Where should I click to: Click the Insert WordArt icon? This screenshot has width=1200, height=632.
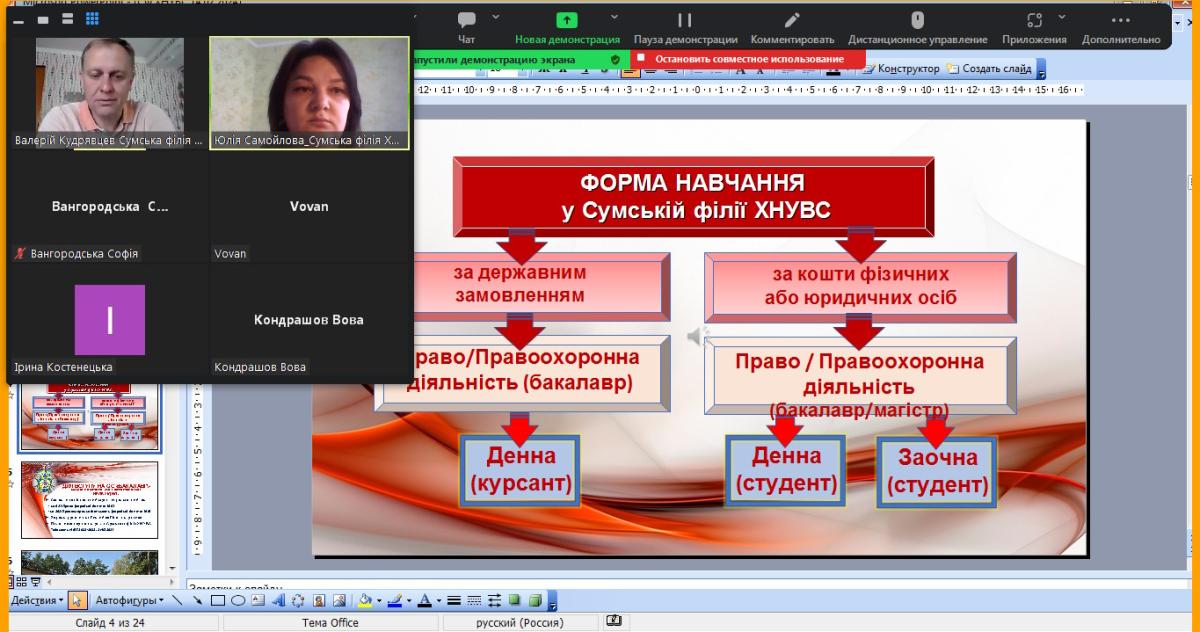[x=279, y=601]
